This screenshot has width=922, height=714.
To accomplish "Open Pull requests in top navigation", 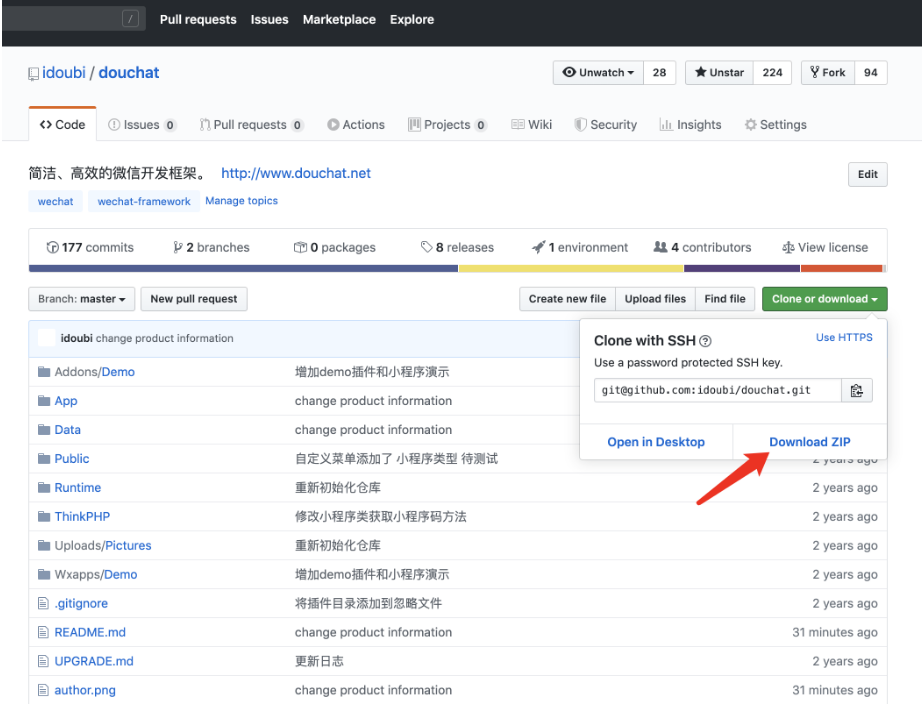I will click(x=198, y=19).
